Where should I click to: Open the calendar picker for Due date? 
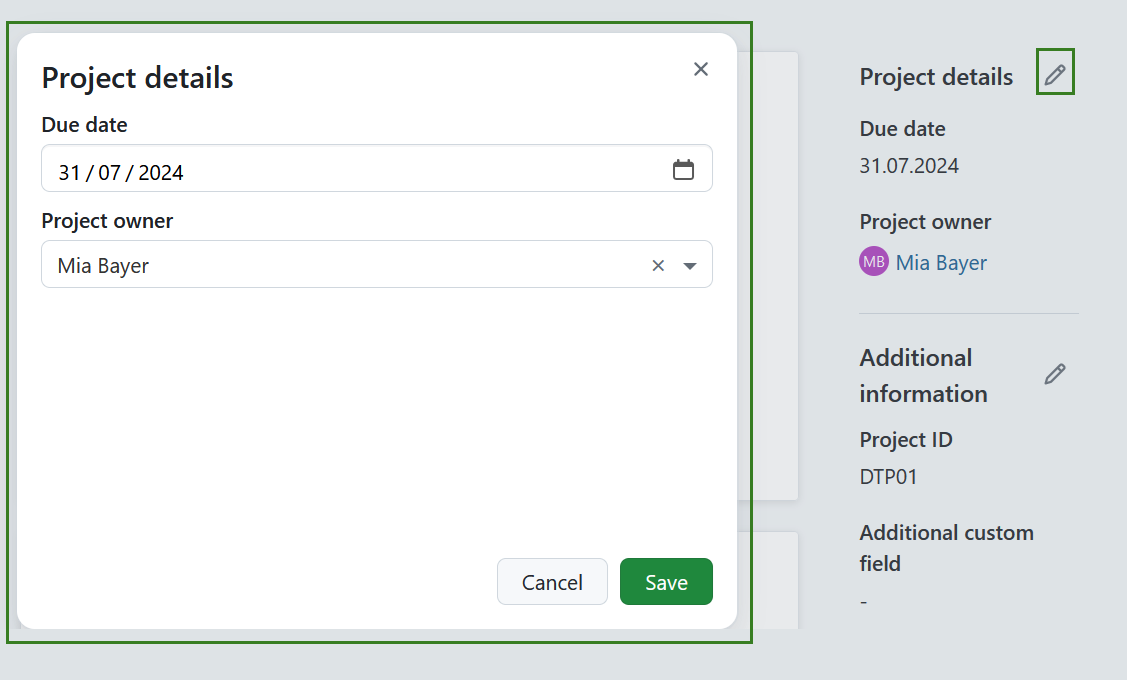pos(683,170)
